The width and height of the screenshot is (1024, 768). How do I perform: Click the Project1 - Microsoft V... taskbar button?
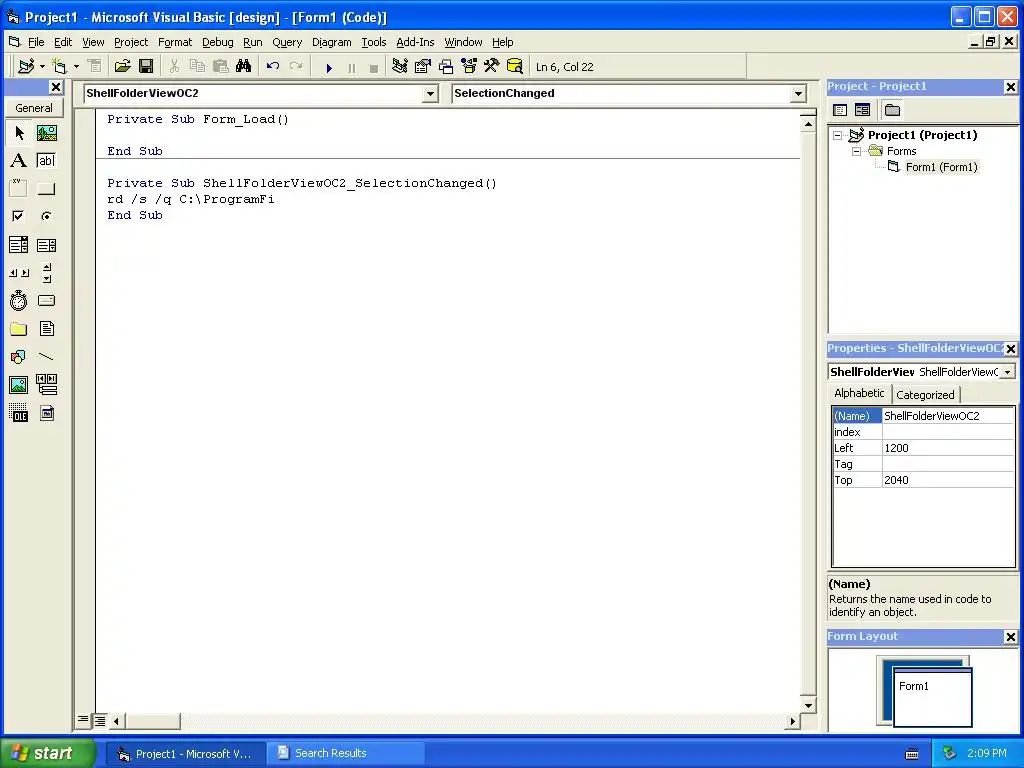click(186, 753)
